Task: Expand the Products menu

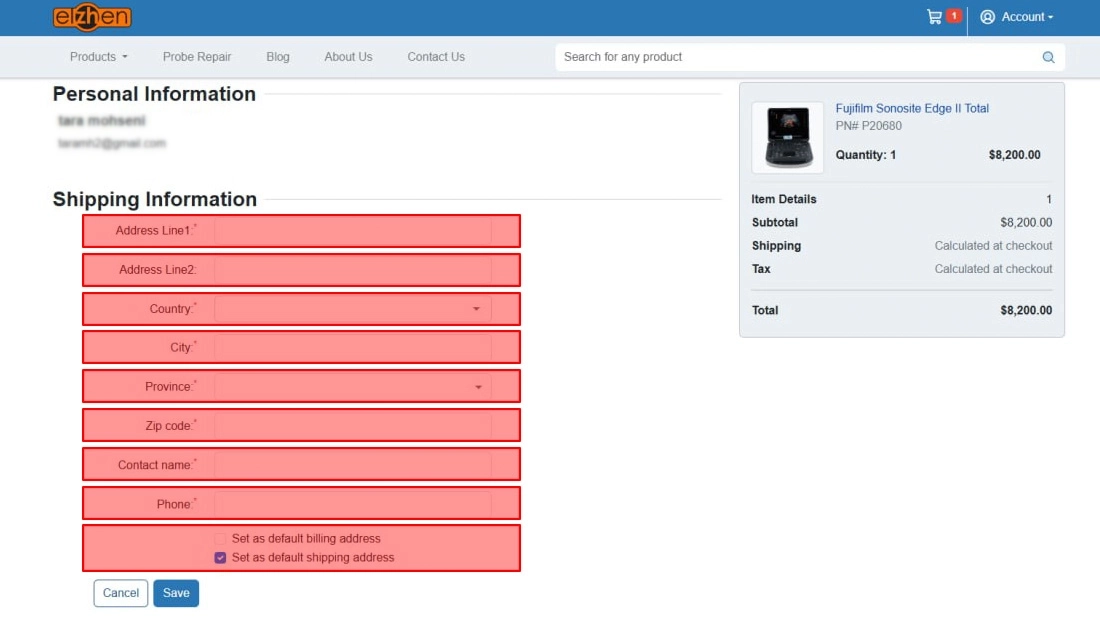Action: [x=98, y=57]
